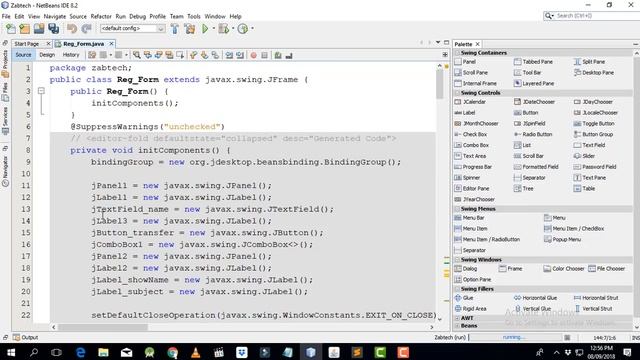Switch to the Reg_Form.java tab
640x360 pixels.
pos(84,44)
